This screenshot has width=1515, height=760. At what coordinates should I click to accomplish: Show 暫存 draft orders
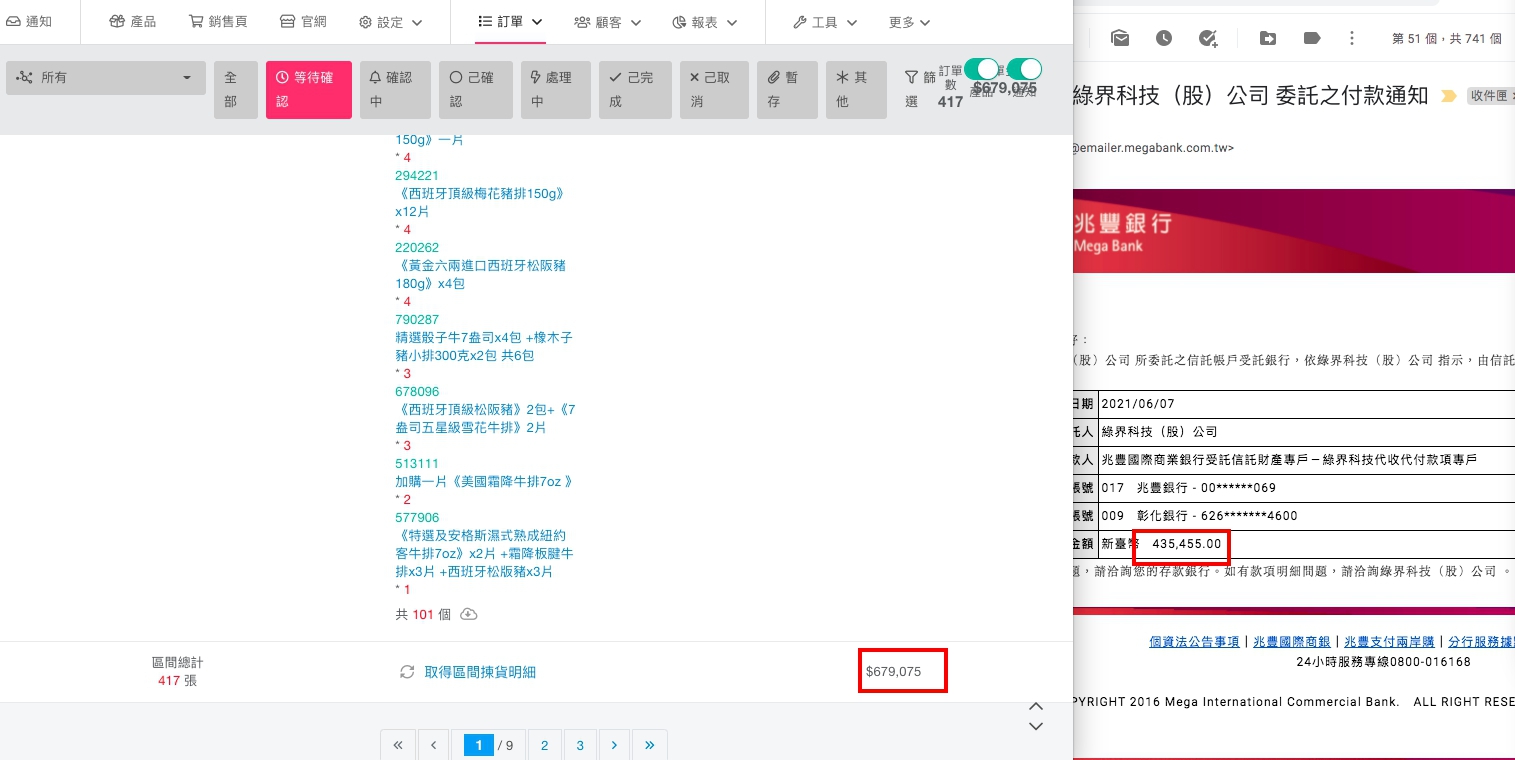click(787, 90)
